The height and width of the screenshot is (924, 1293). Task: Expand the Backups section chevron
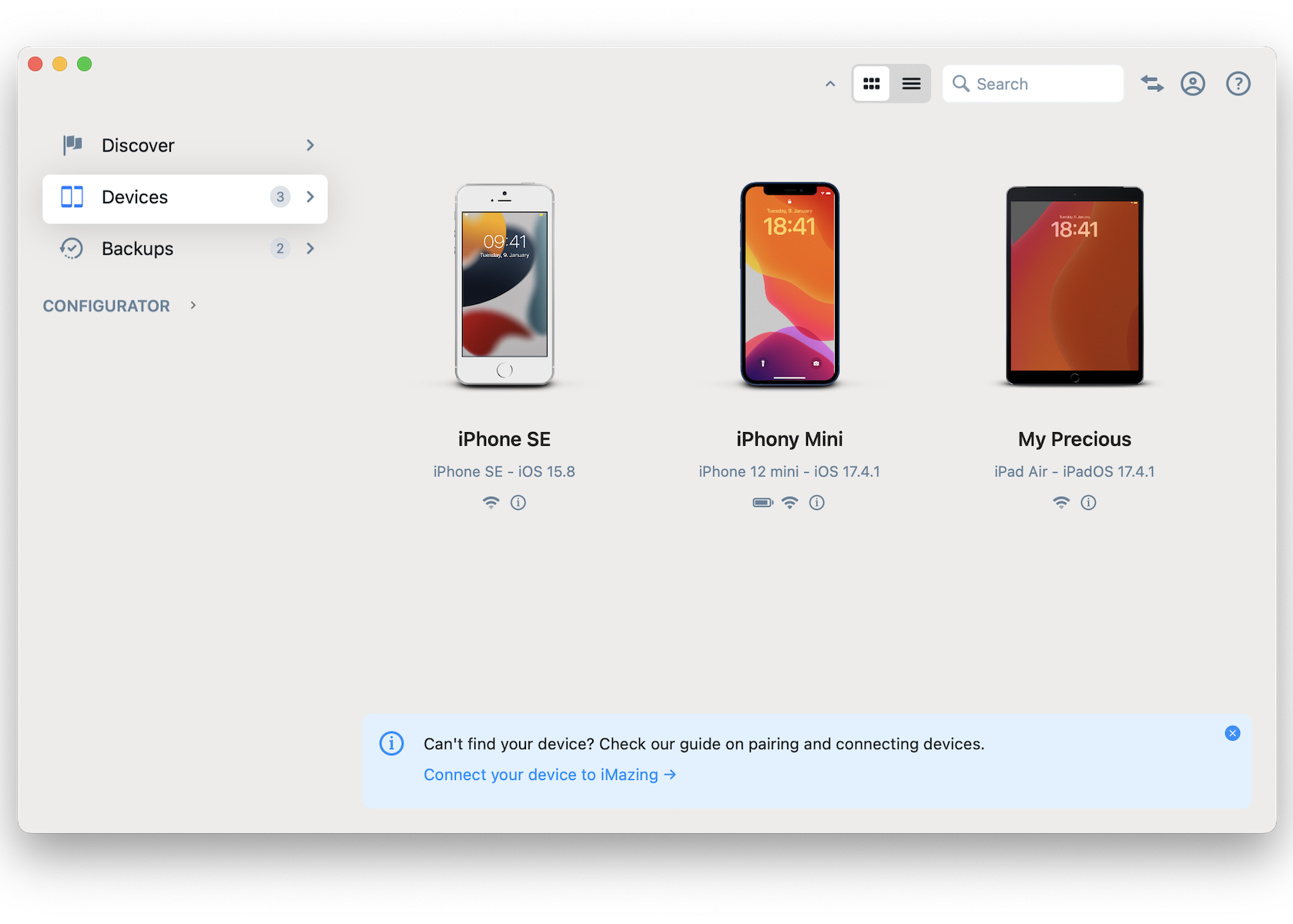click(x=310, y=249)
